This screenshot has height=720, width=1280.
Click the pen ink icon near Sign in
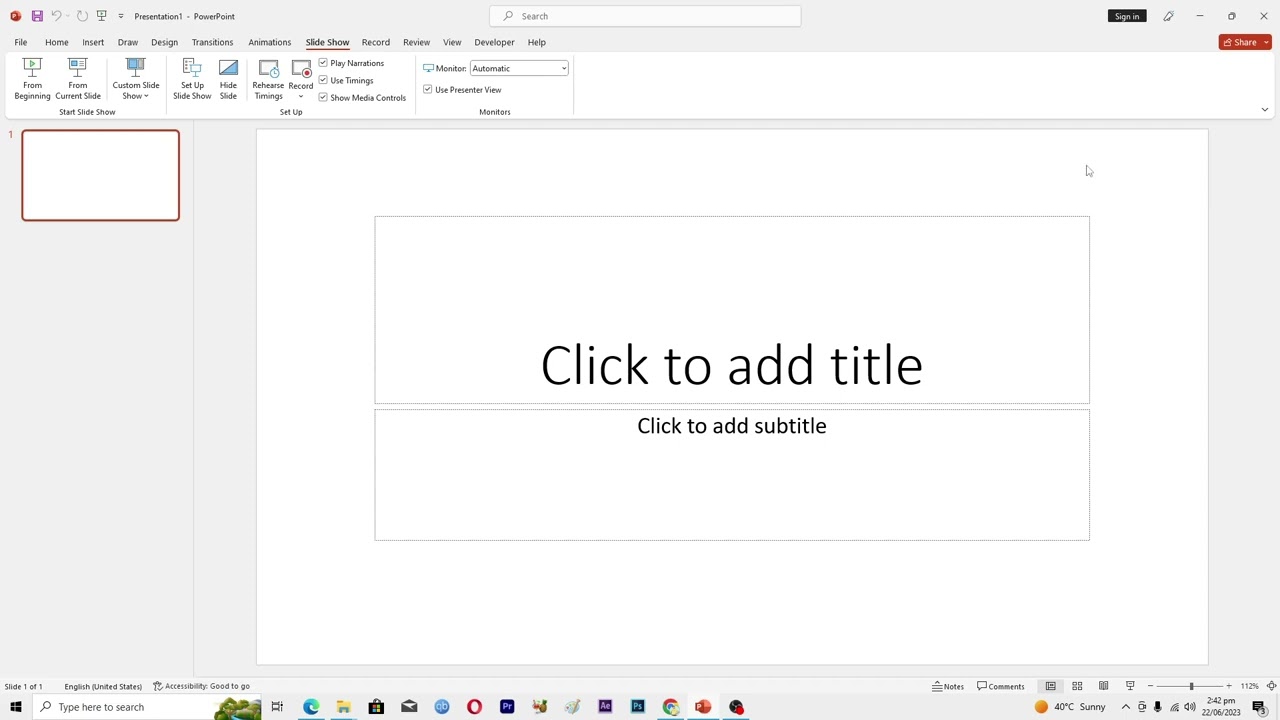tap(1168, 16)
